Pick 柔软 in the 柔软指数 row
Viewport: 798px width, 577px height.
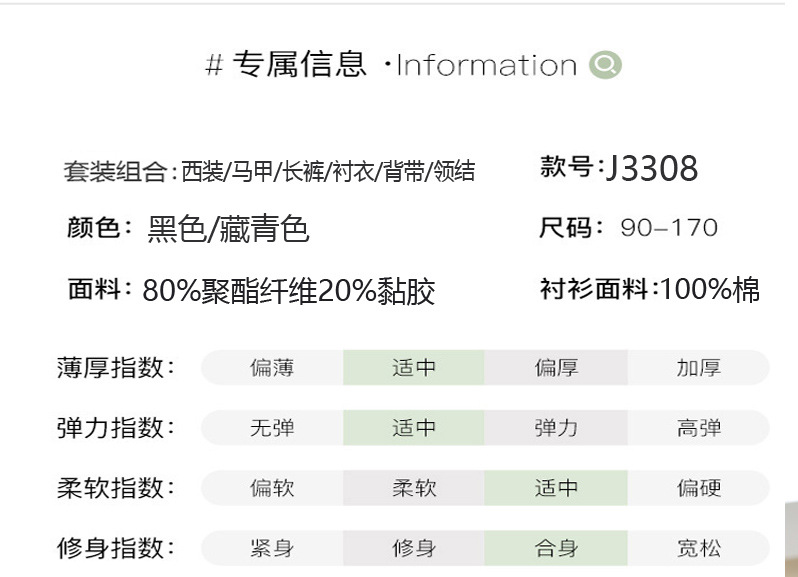point(414,488)
